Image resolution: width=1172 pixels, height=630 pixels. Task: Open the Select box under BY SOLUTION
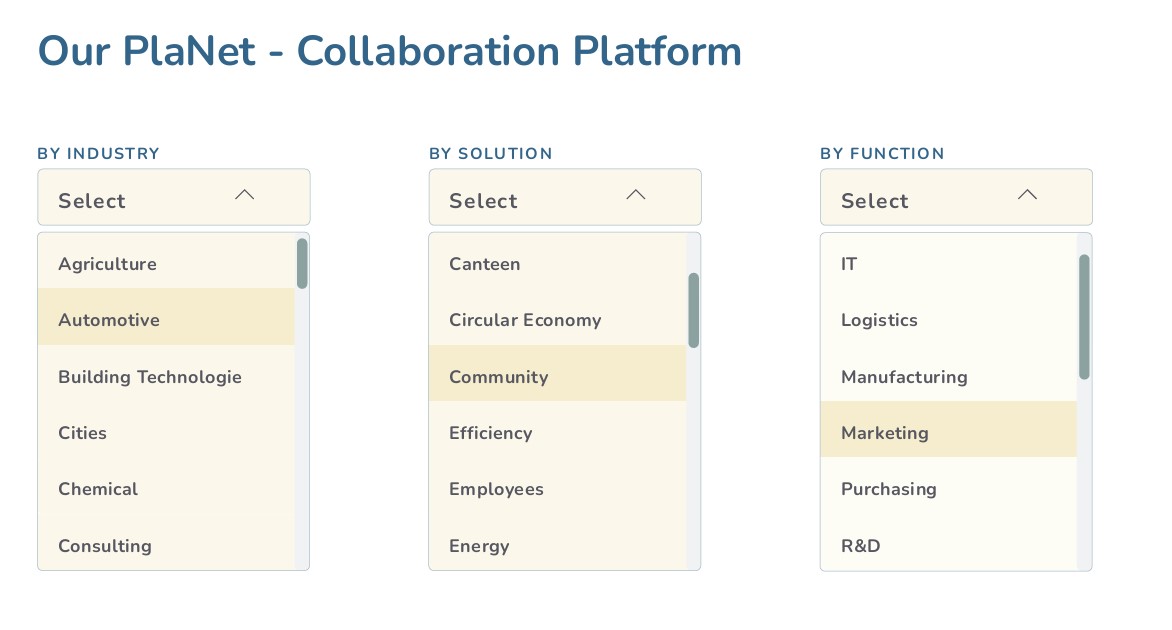[x=530, y=197]
